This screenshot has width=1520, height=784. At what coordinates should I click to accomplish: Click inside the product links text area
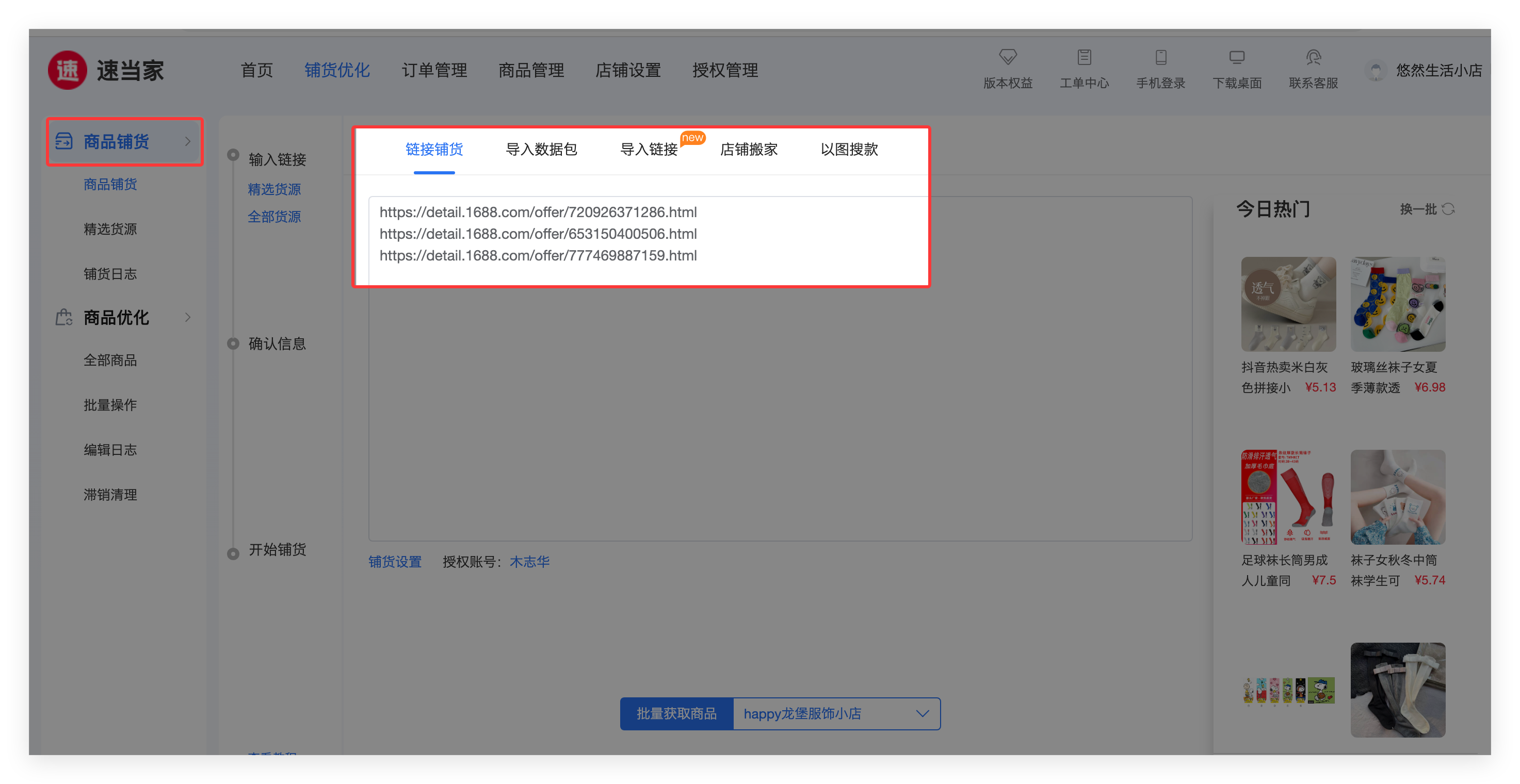tap(779, 383)
